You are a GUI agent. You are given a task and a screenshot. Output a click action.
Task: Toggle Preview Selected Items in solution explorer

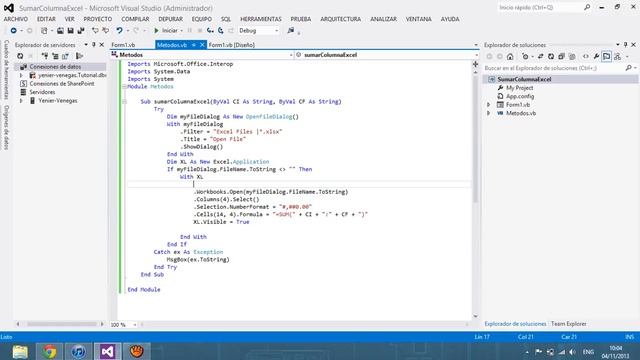[x=607, y=57]
